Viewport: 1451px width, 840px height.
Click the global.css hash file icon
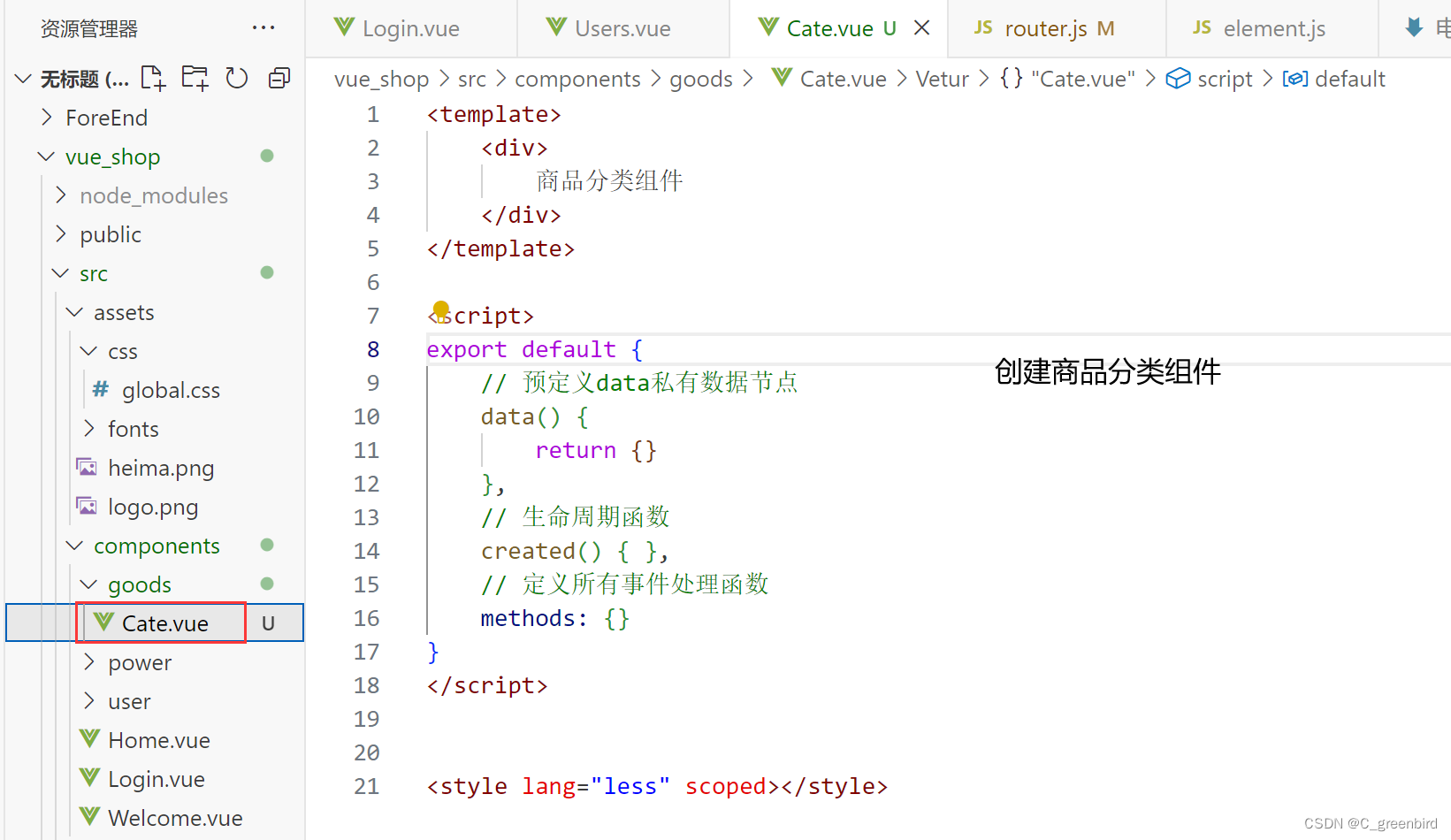[101, 389]
